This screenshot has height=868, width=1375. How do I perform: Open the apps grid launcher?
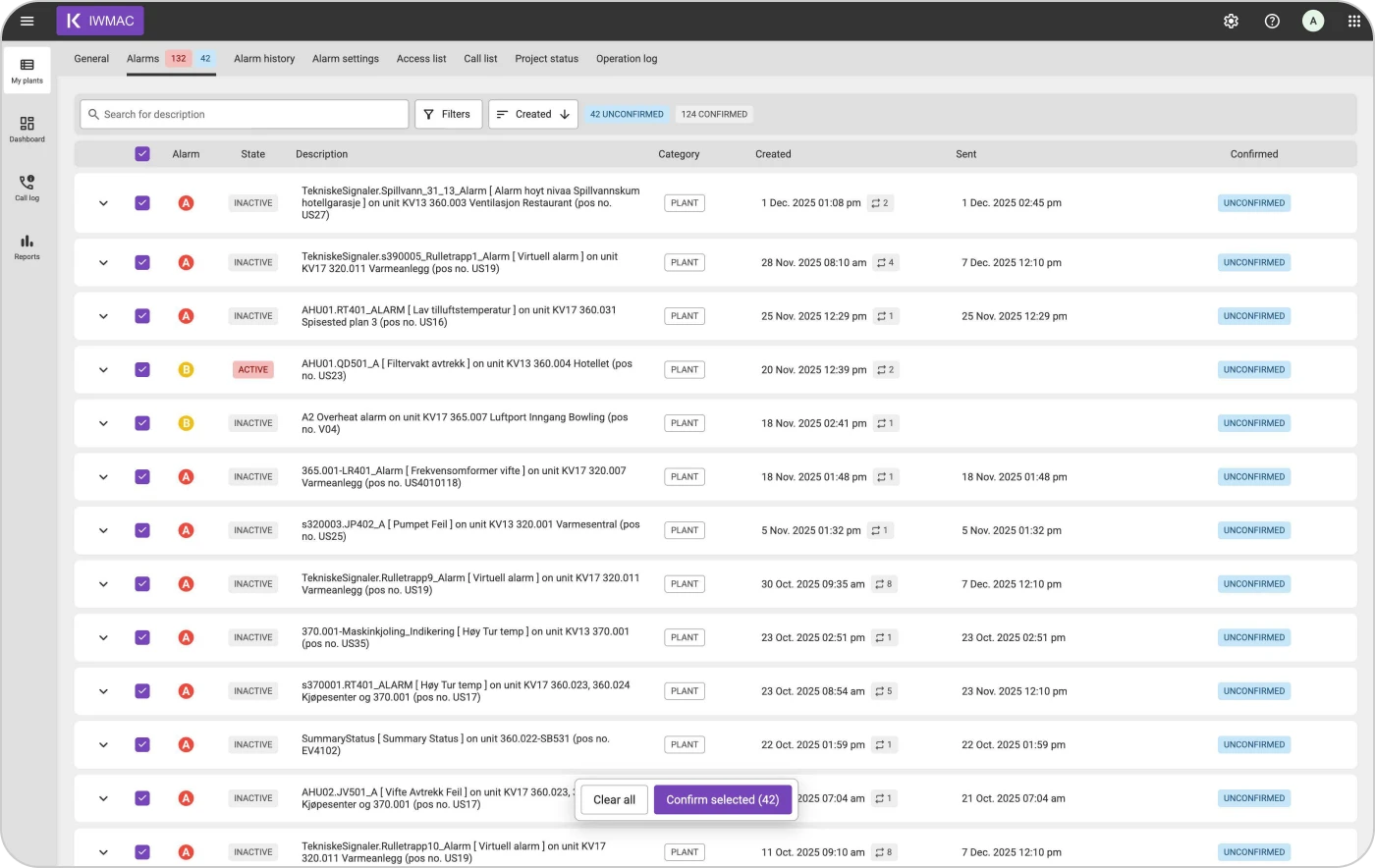point(1354,21)
